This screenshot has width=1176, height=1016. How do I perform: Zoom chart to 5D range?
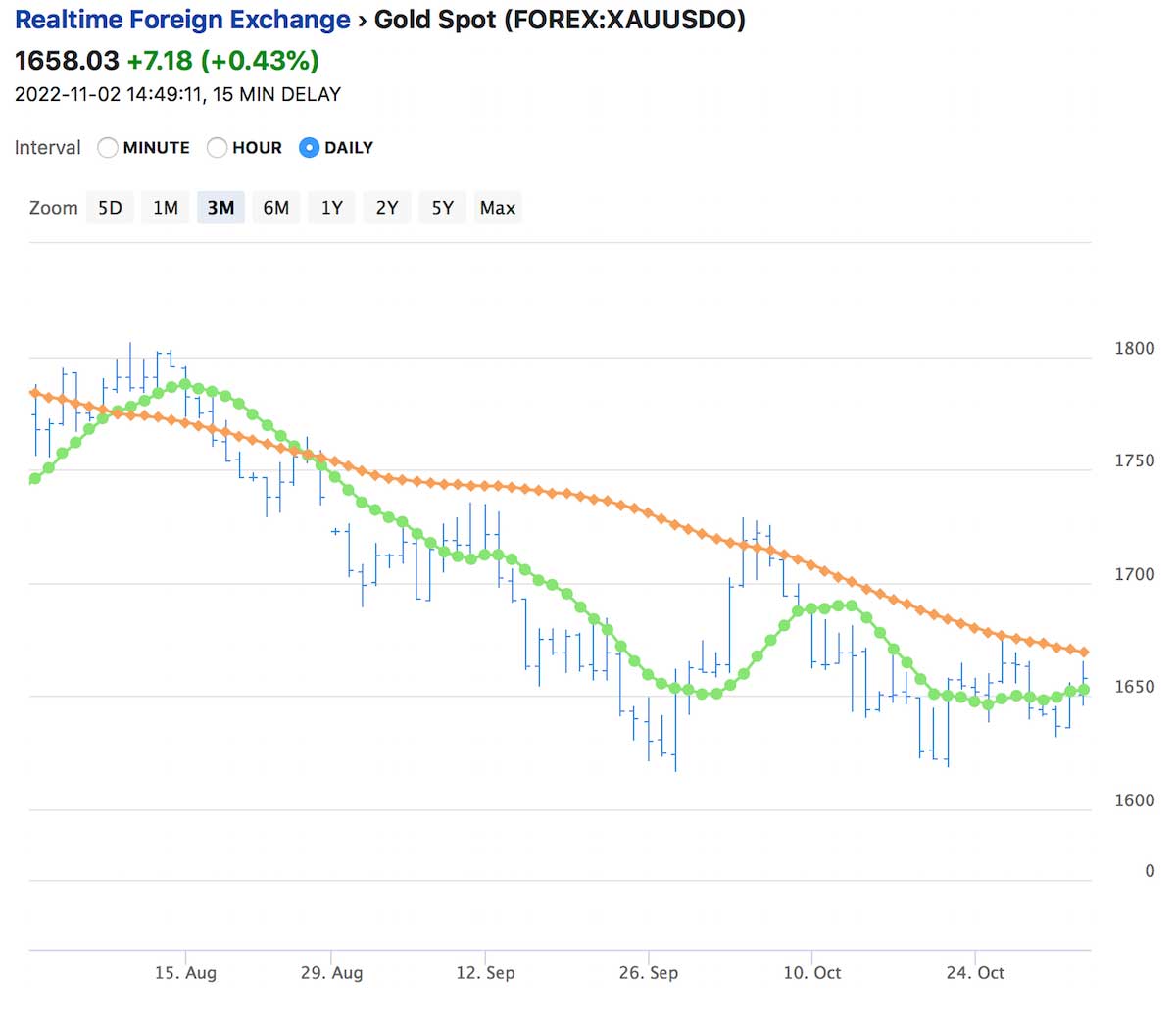(110, 208)
